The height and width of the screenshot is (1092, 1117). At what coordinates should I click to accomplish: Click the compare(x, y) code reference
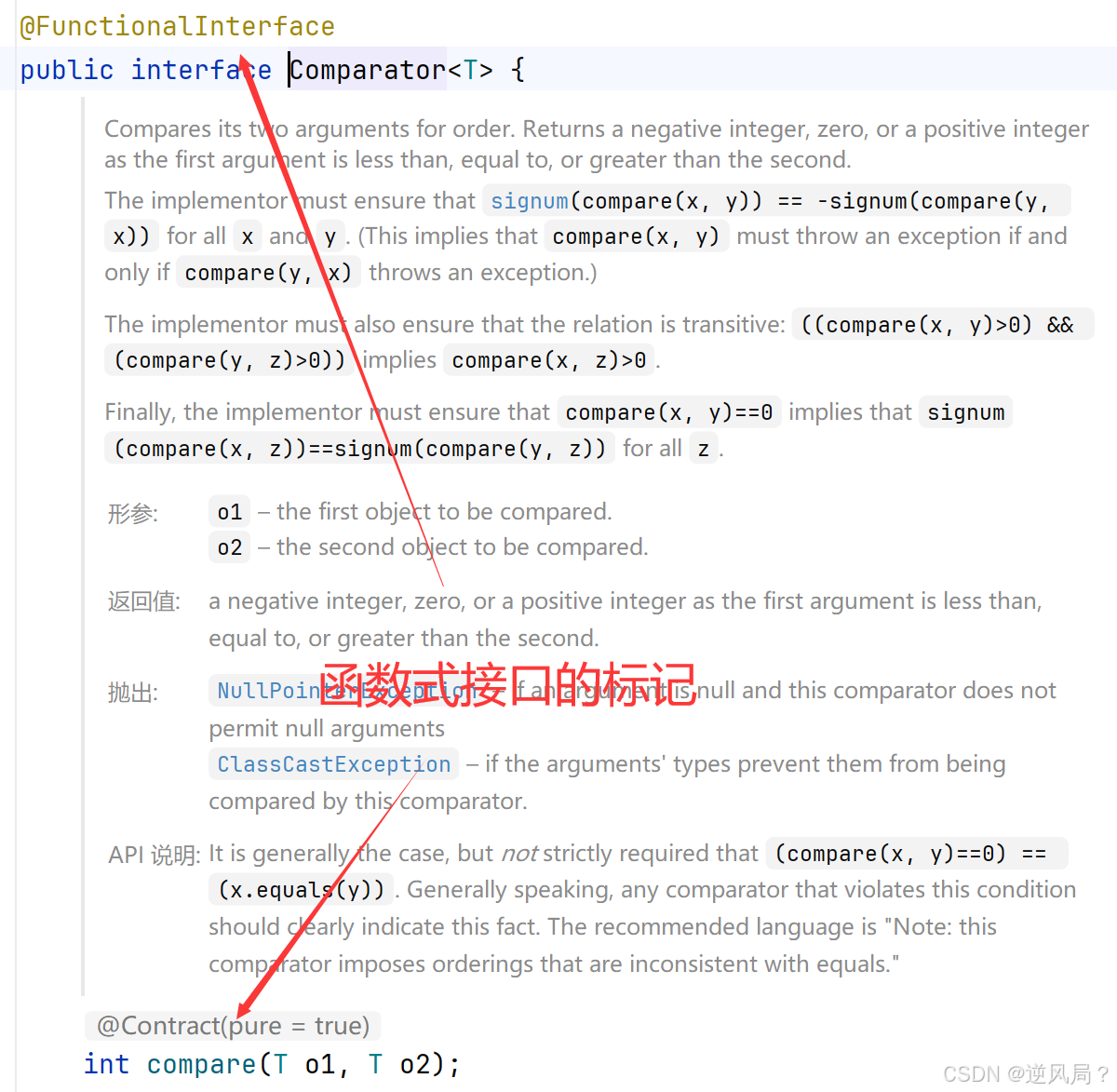coord(636,236)
